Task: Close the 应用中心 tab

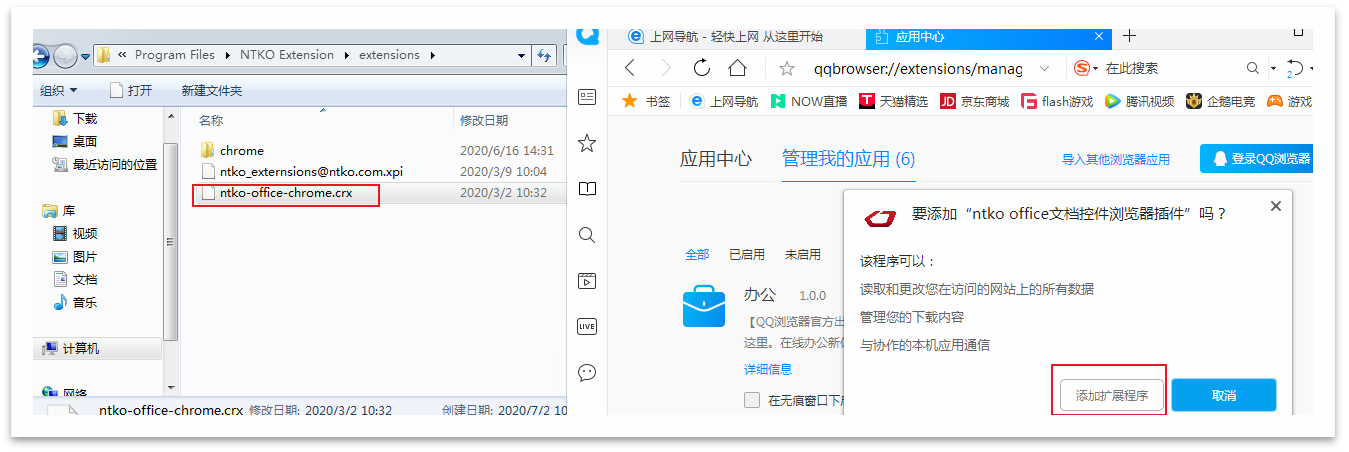Action: point(1098,36)
